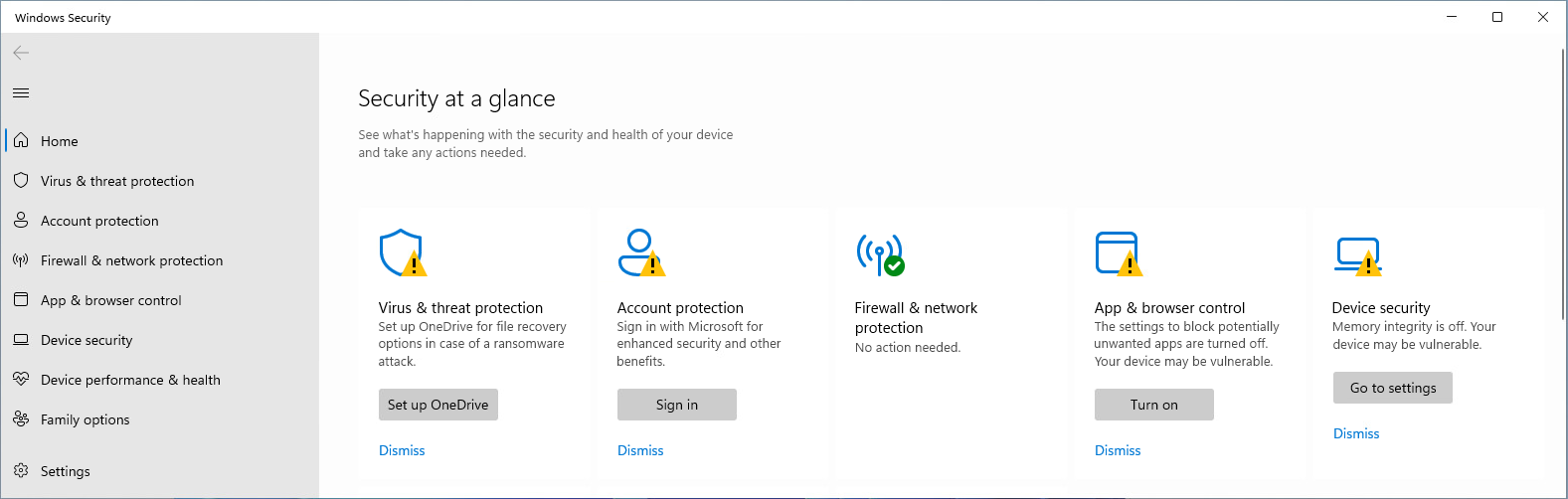Click the 'Sign in with Microsoft' description text
1568x499 pixels.
pos(699,344)
